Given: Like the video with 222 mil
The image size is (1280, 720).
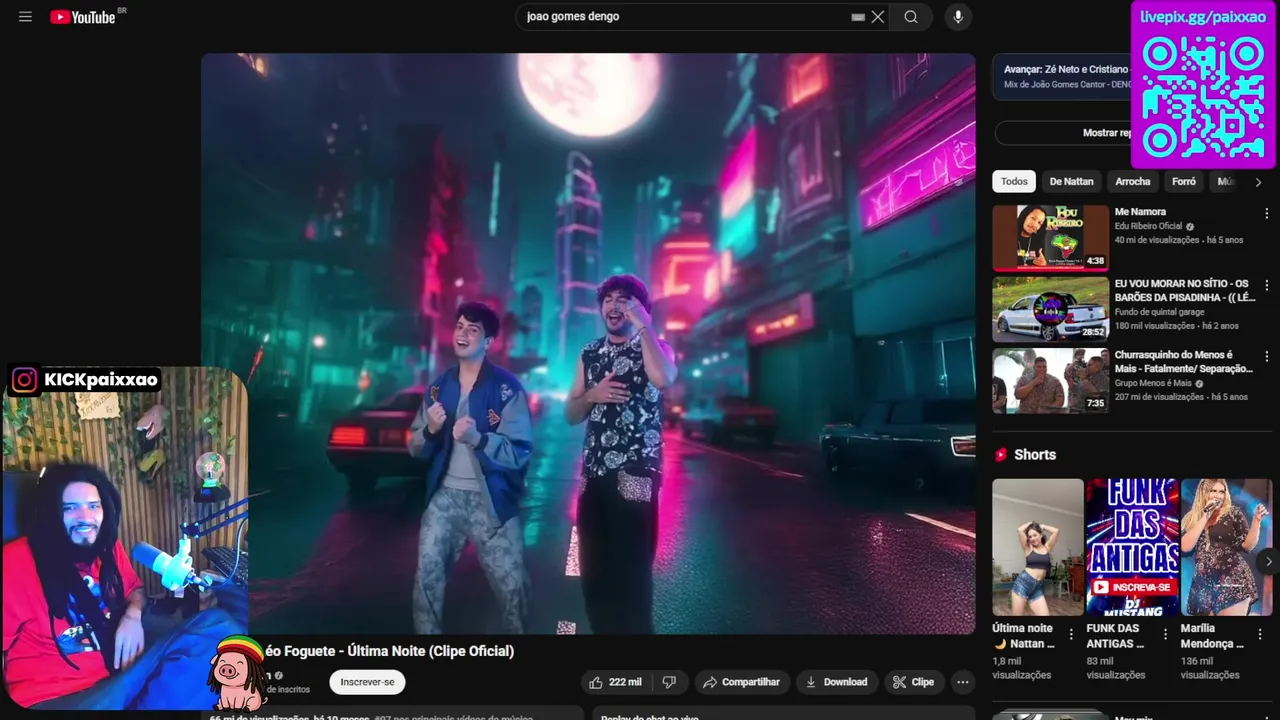Looking at the screenshot, I should pos(615,682).
